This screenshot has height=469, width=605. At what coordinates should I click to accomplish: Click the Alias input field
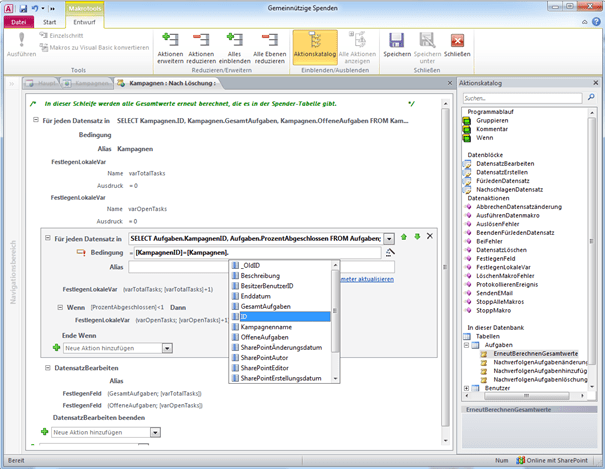(262, 267)
